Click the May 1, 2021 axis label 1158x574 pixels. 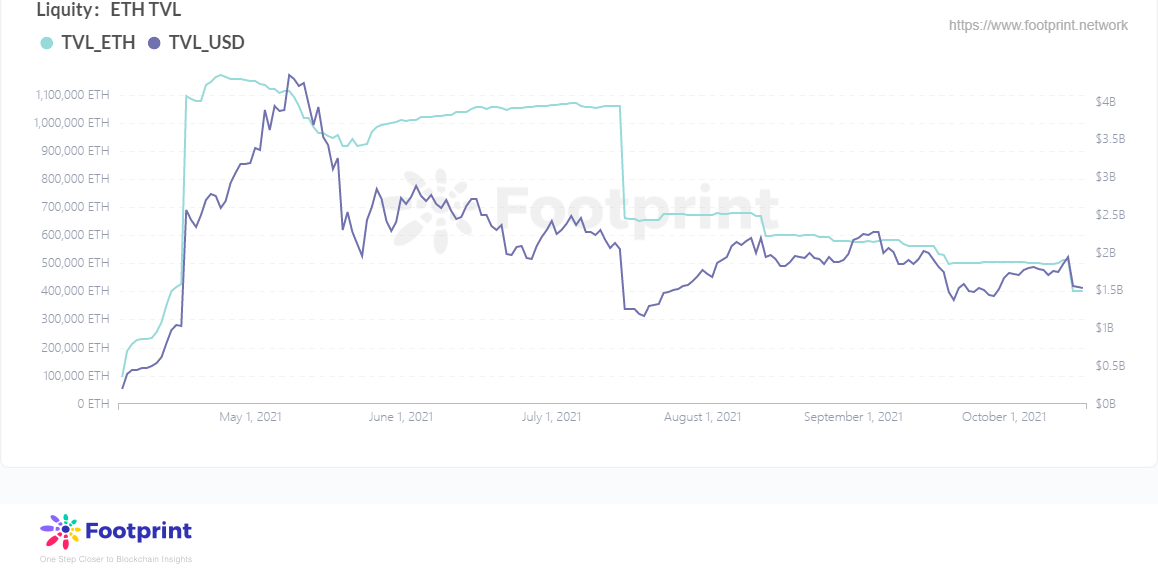(x=250, y=417)
